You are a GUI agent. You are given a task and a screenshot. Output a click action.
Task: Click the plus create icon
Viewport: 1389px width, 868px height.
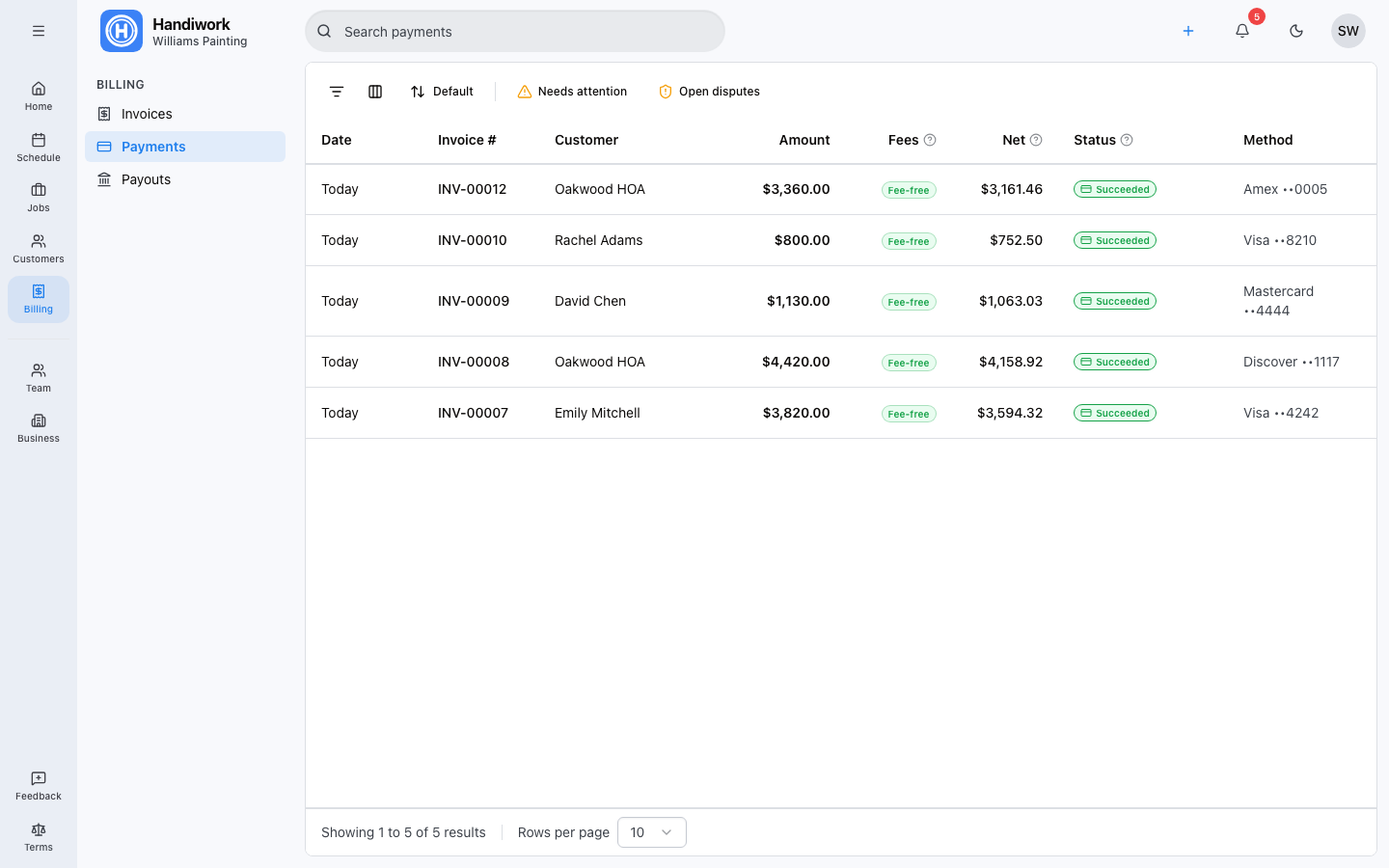[1188, 31]
